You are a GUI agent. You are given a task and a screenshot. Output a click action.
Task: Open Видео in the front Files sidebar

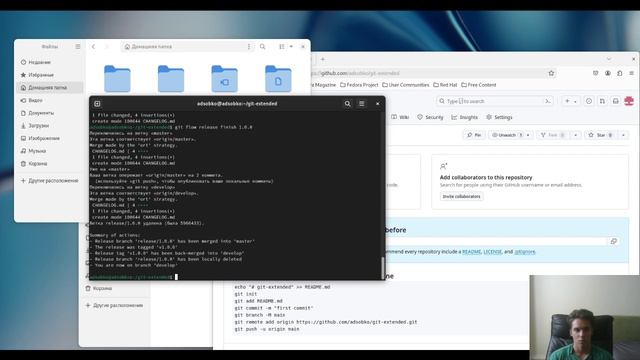coord(50,100)
